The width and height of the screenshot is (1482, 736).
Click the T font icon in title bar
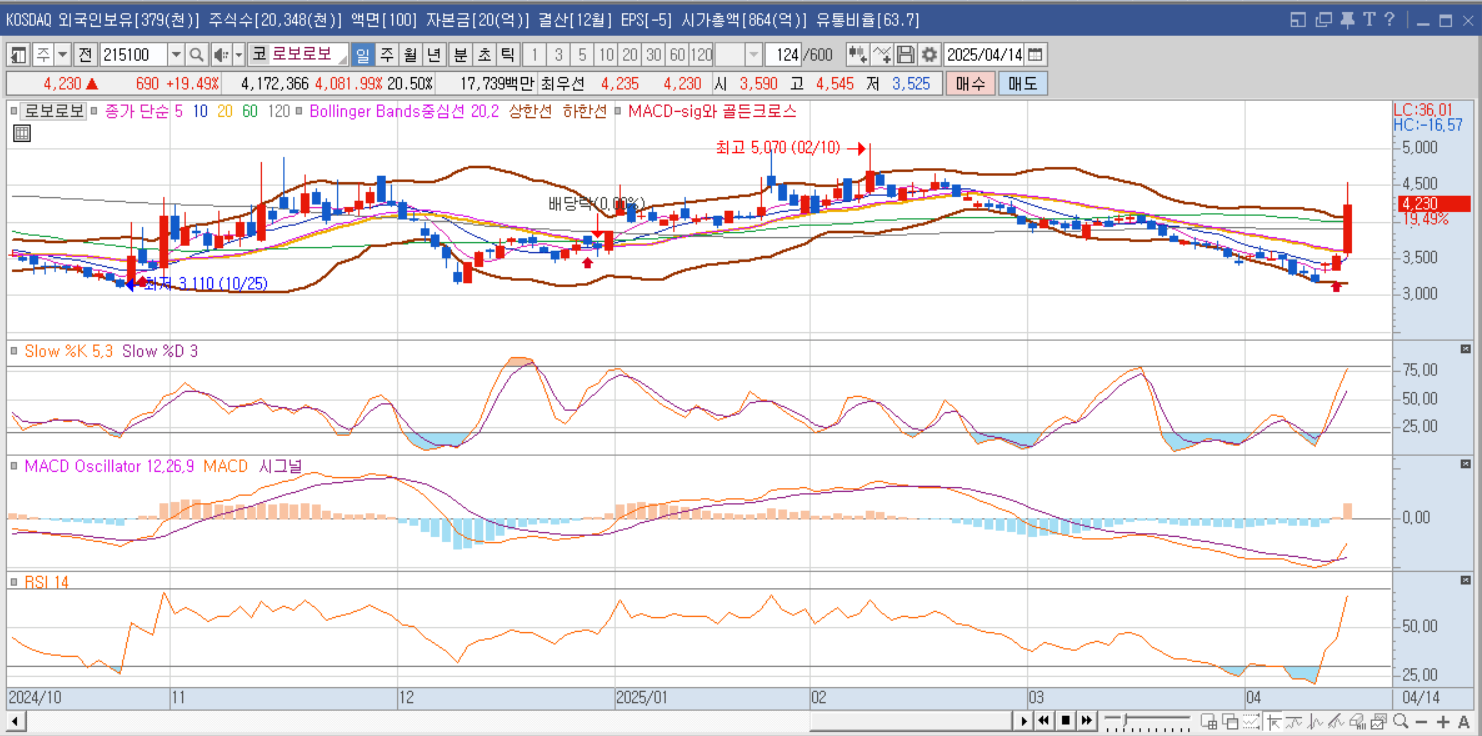[x=1369, y=19]
